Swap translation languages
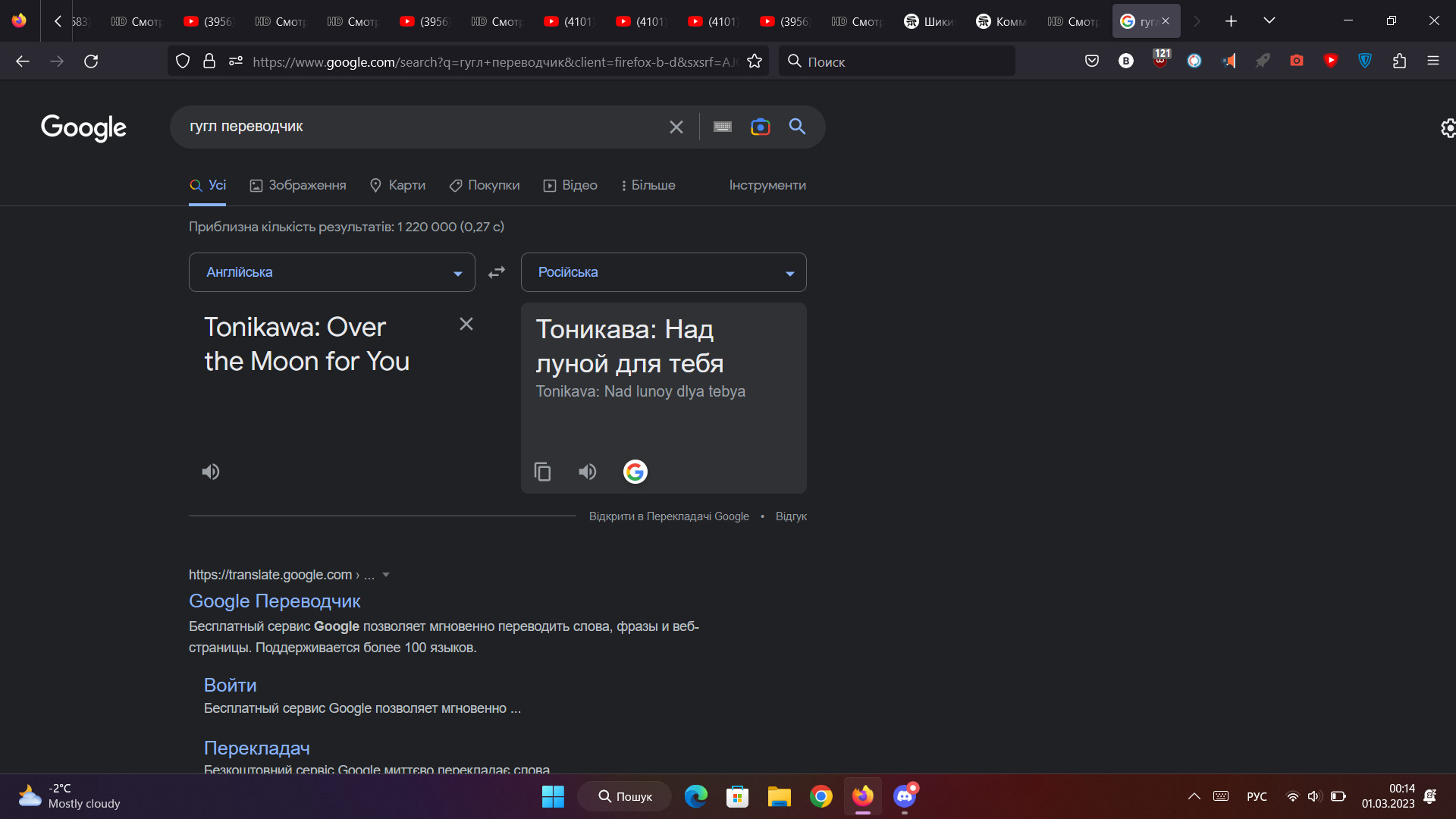This screenshot has height=819, width=1456. [x=497, y=272]
